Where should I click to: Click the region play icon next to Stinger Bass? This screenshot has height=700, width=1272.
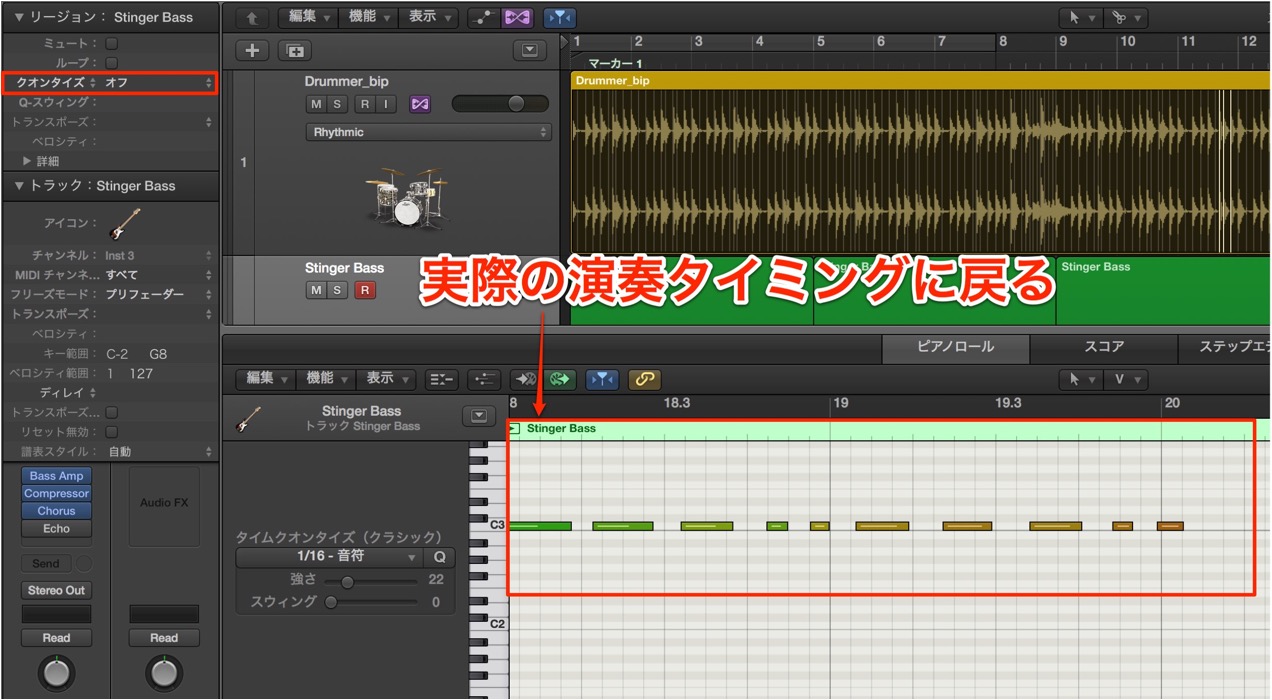click(515, 428)
